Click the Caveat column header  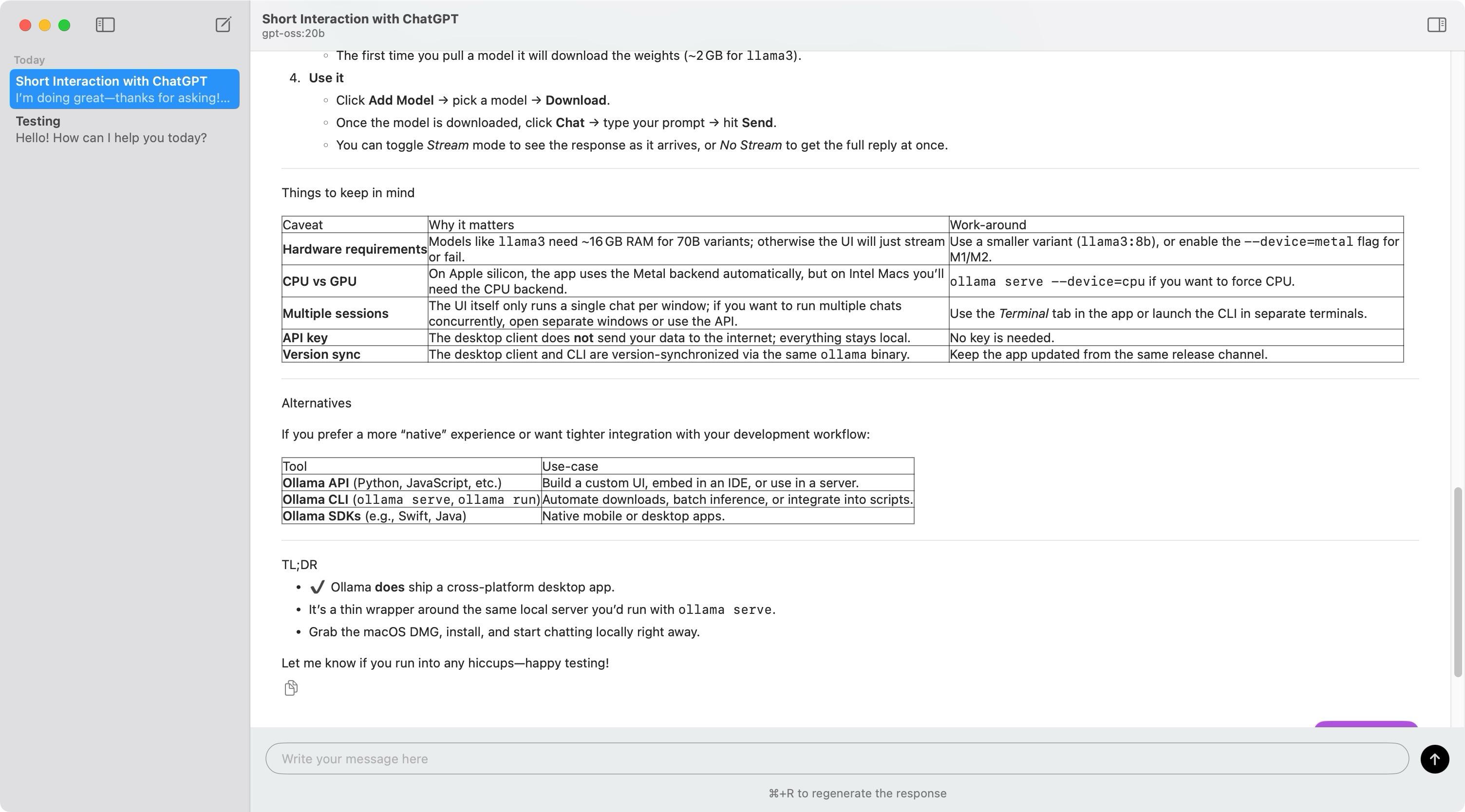(x=355, y=224)
